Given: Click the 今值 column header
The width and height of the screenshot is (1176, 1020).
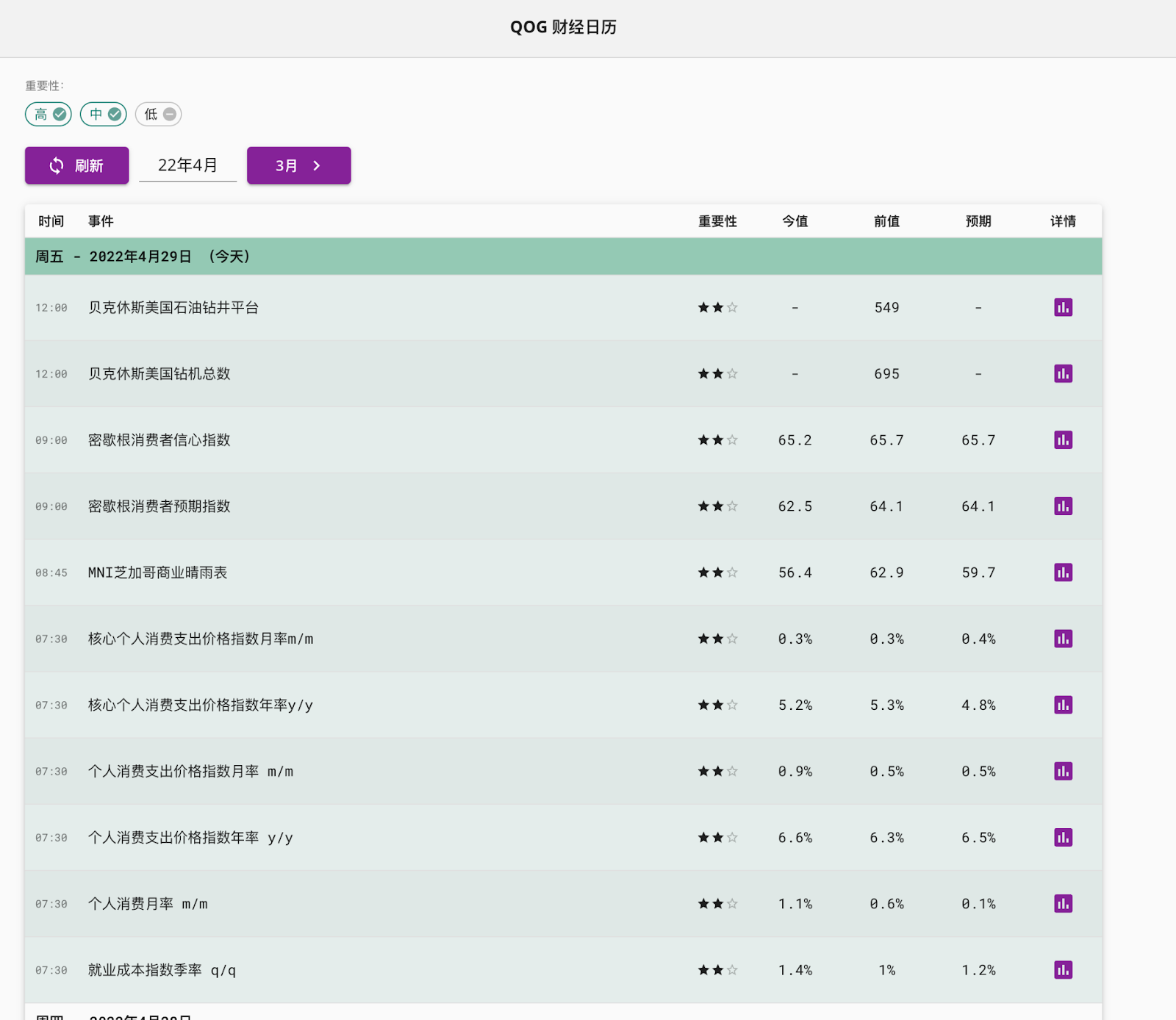Looking at the screenshot, I should (795, 221).
